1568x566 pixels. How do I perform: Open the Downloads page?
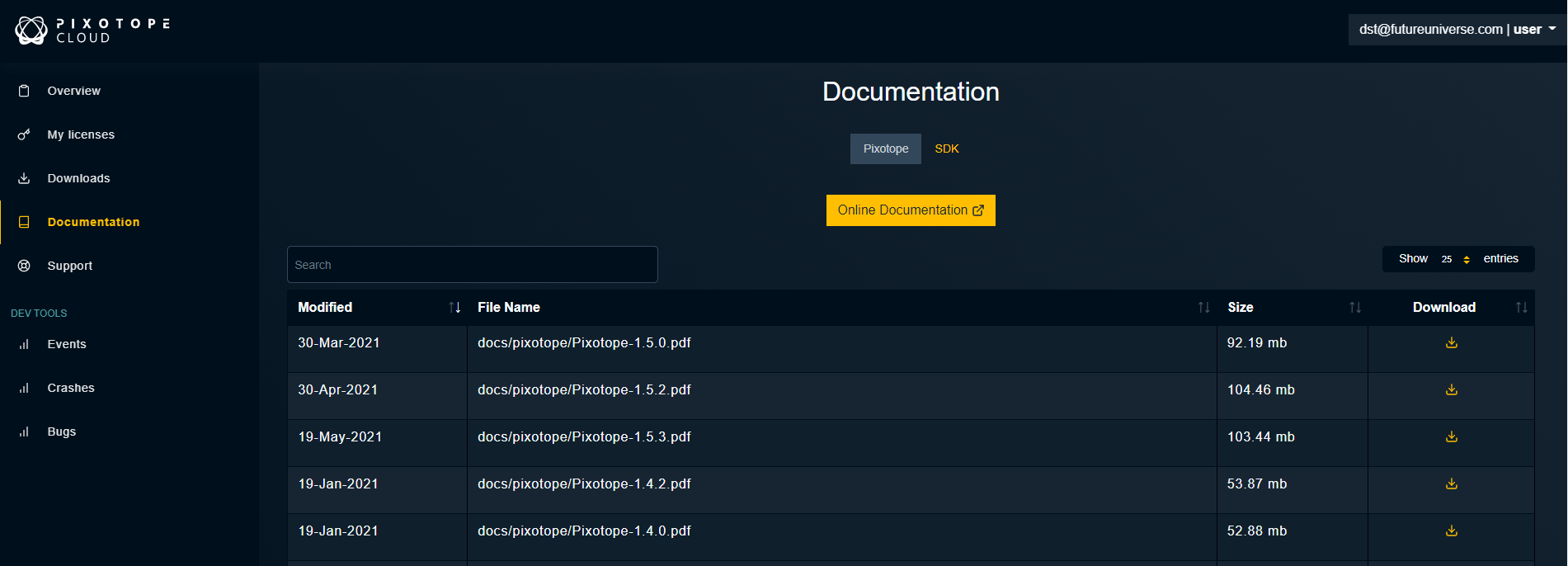pyautogui.click(x=78, y=178)
